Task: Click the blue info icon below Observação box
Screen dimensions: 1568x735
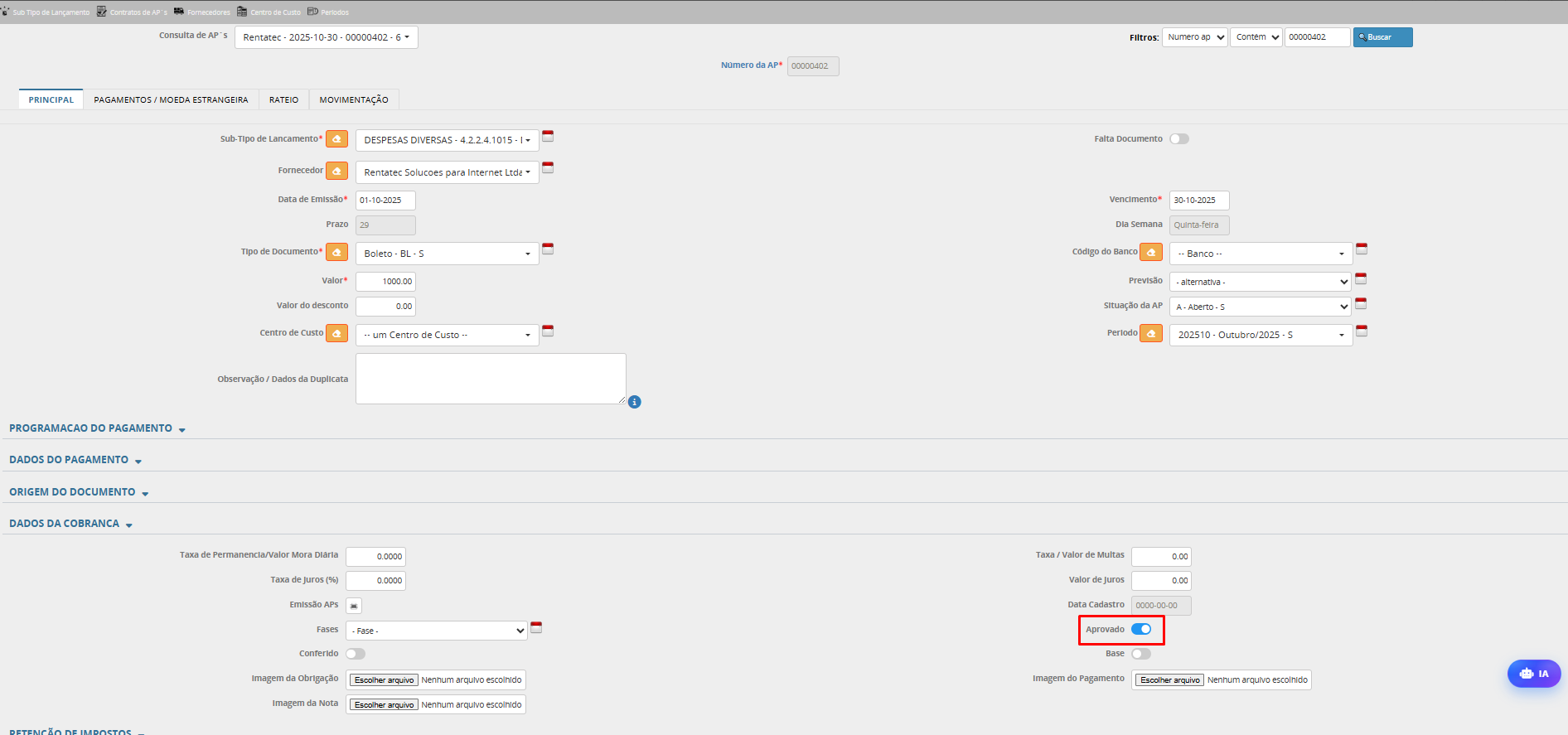Action: tap(634, 402)
